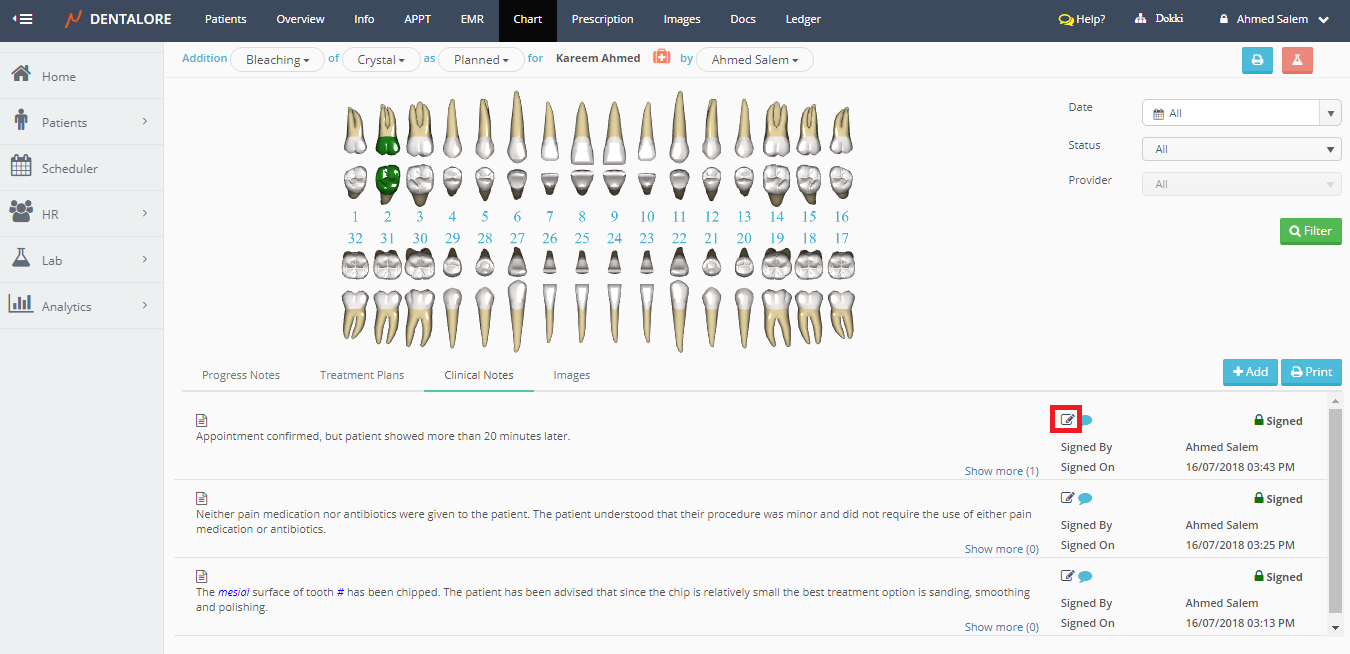Click the Add button
This screenshot has width=1350, height=654.
[x=1249, y=372]
